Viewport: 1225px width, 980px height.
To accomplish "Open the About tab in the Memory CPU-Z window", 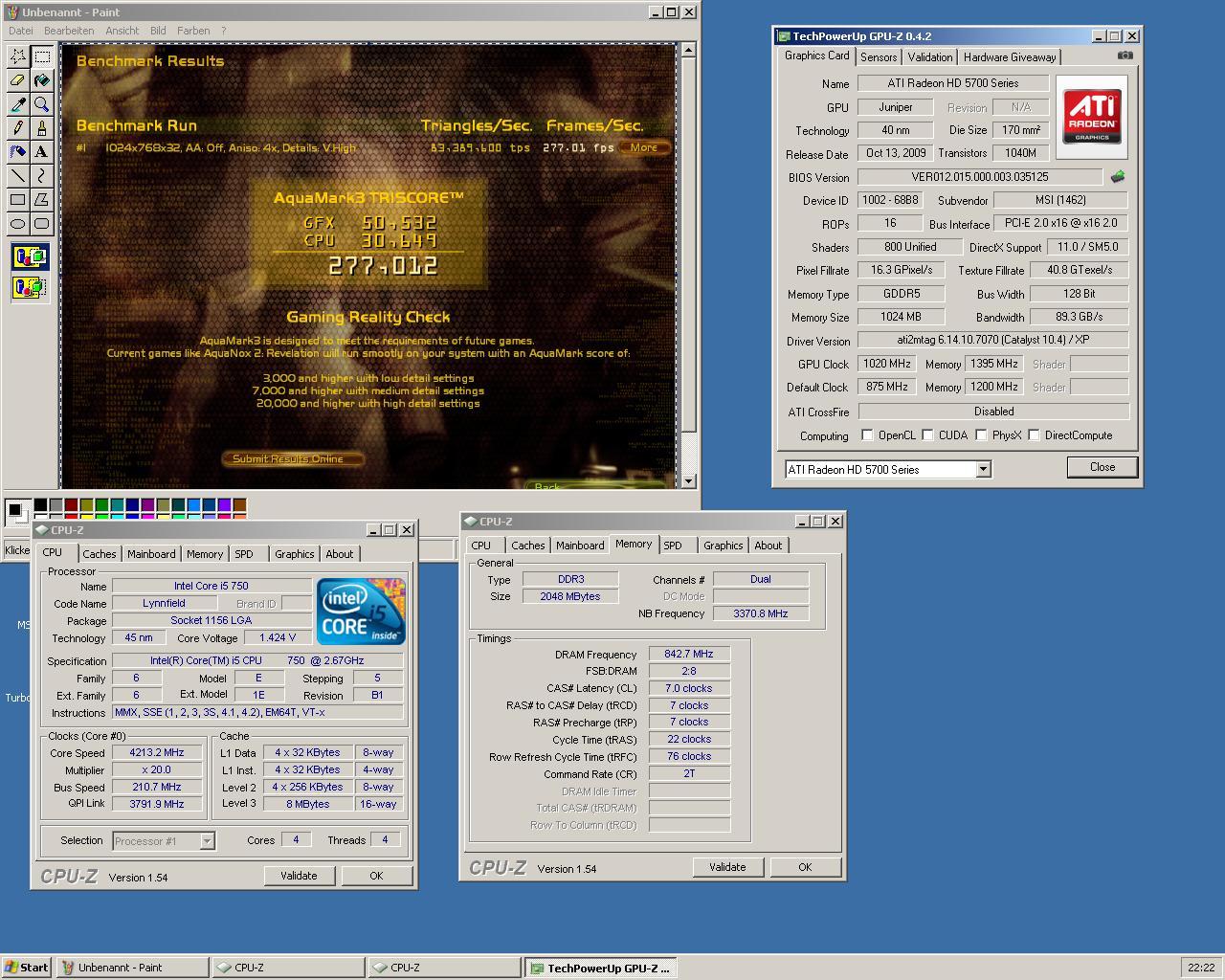I will [x=768, y=546].
